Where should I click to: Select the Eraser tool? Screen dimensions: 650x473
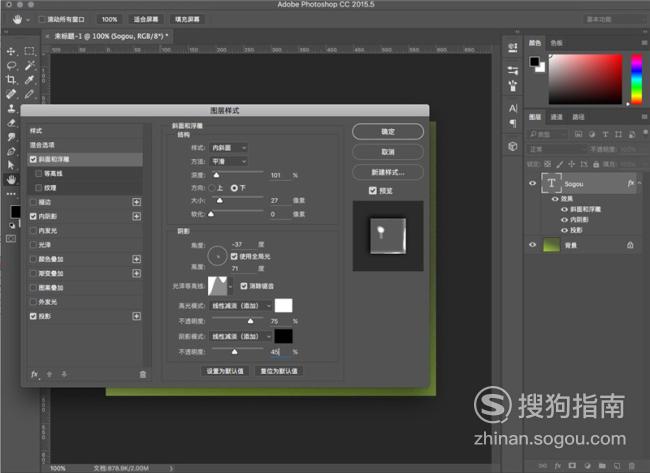pos(11,123)
